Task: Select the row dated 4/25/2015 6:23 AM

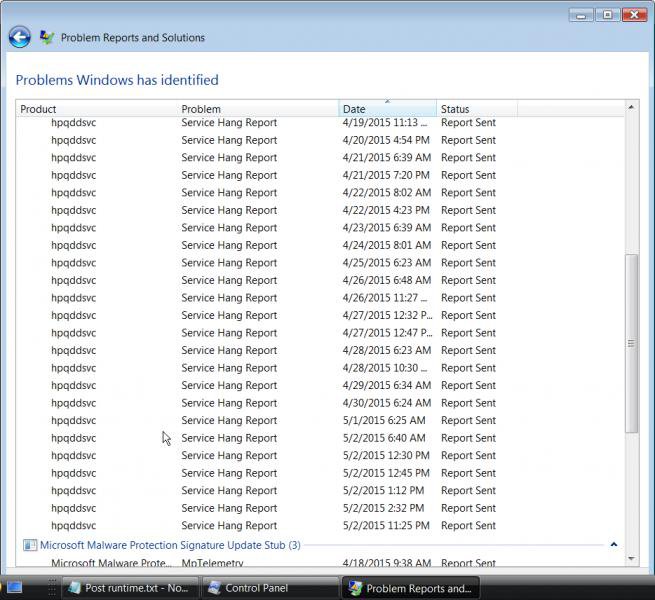Action: point(320,263)
